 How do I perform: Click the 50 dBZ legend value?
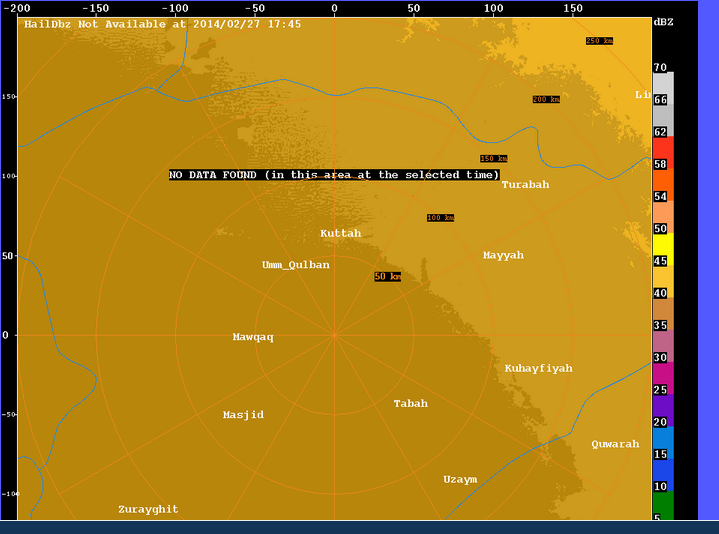click(x=660, y=228)
